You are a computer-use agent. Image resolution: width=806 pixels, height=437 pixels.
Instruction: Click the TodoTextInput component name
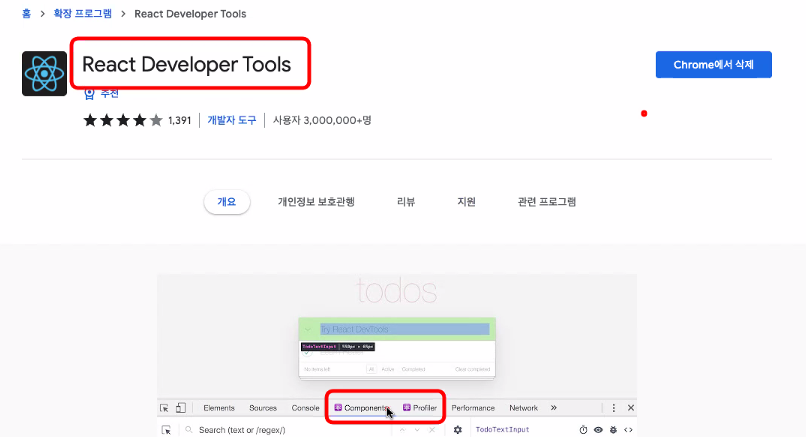502,430
